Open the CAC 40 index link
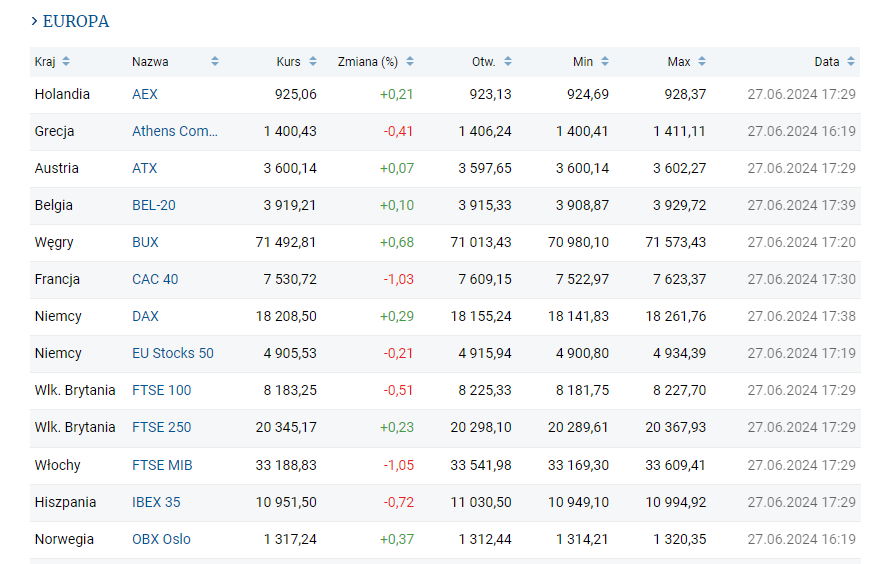The image size is (888, 564). (x=155, y=279)
